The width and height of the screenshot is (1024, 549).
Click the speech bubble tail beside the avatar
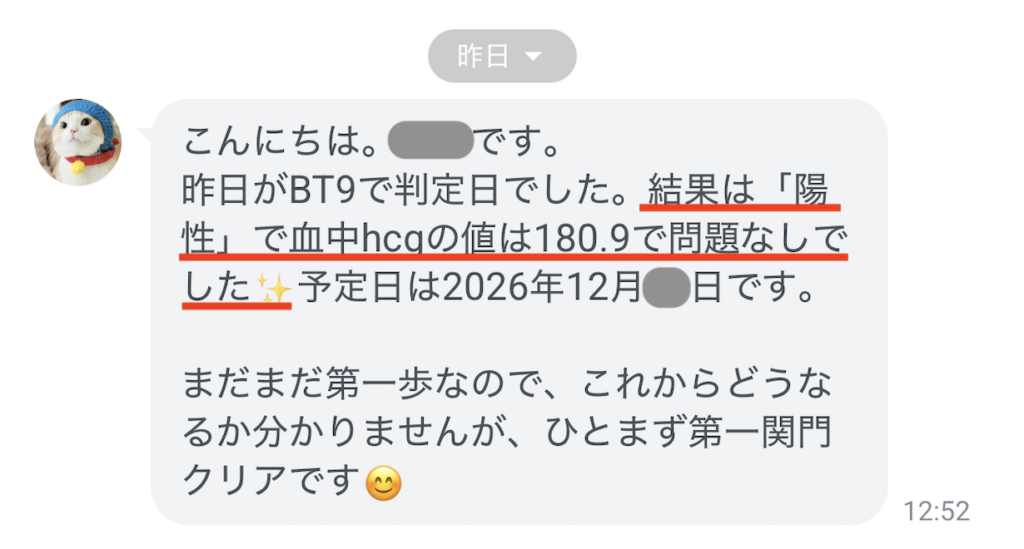[x=146, y=136]
